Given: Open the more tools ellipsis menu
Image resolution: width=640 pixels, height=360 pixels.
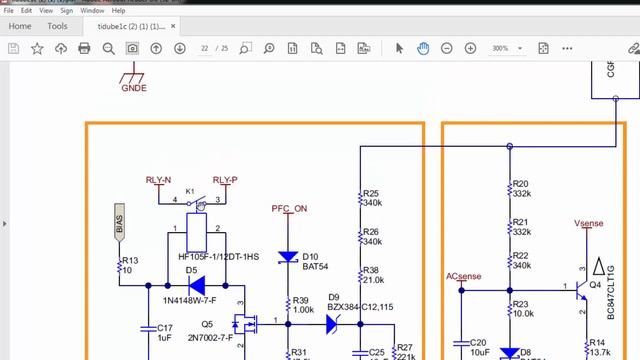Looking at the screenshot, I should [567, 49].
